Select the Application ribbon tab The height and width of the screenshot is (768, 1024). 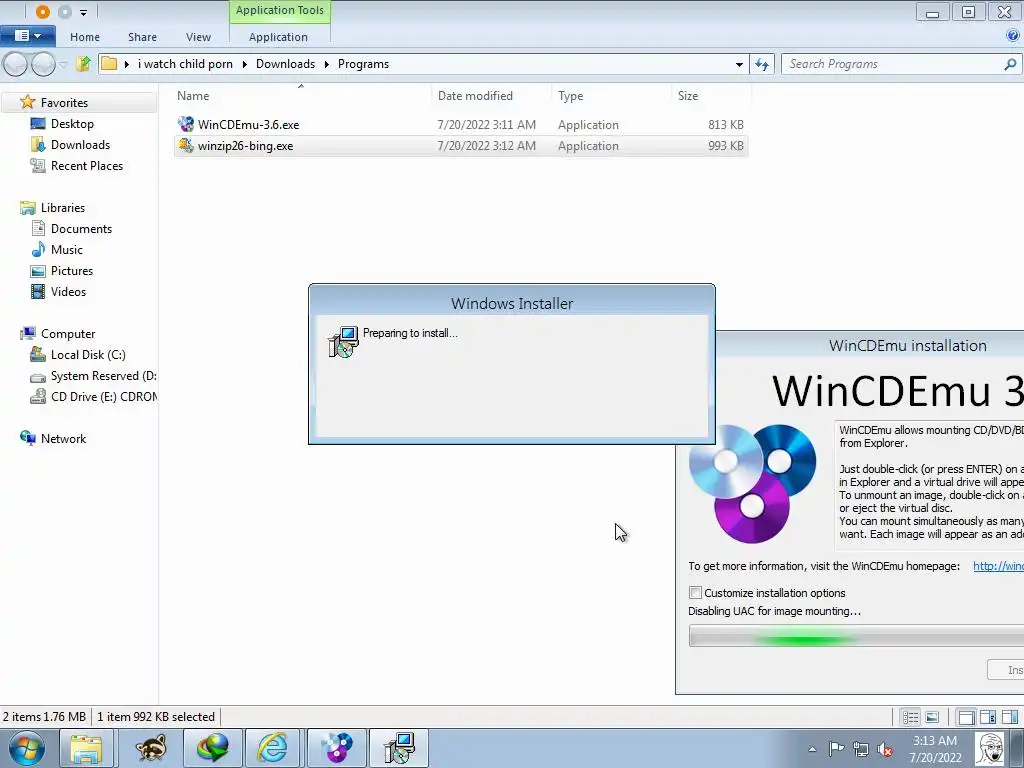[278, 37]
